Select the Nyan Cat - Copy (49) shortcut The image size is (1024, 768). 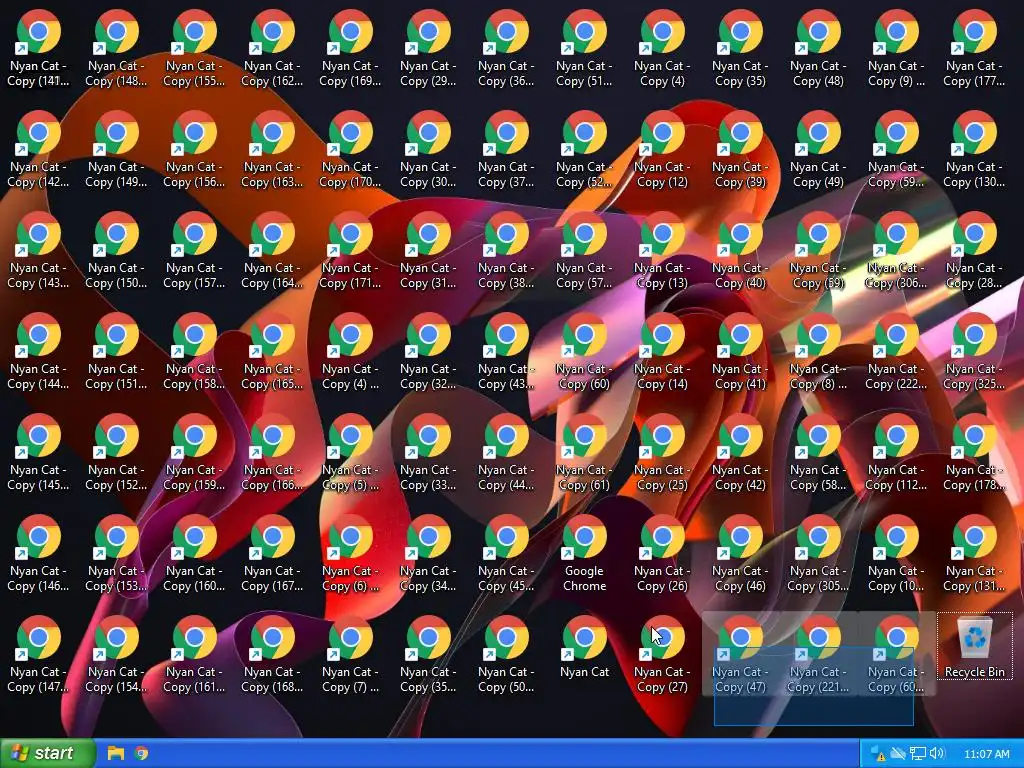click(818, 150)
